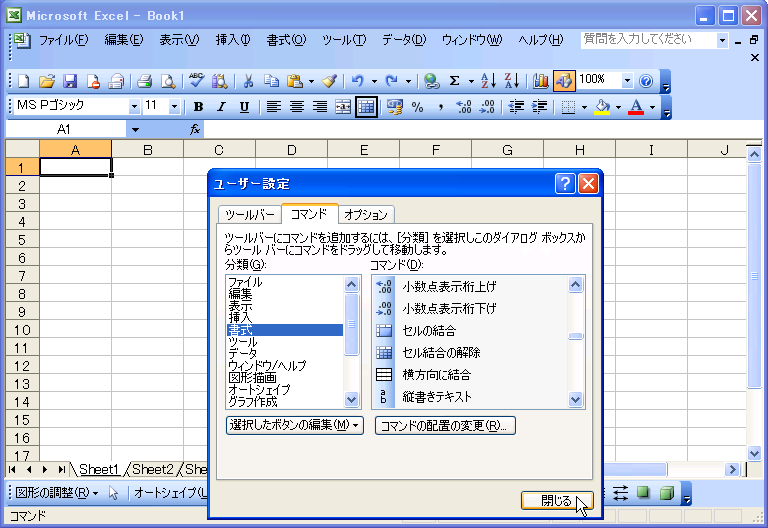Click the New workbook icon

23,81
